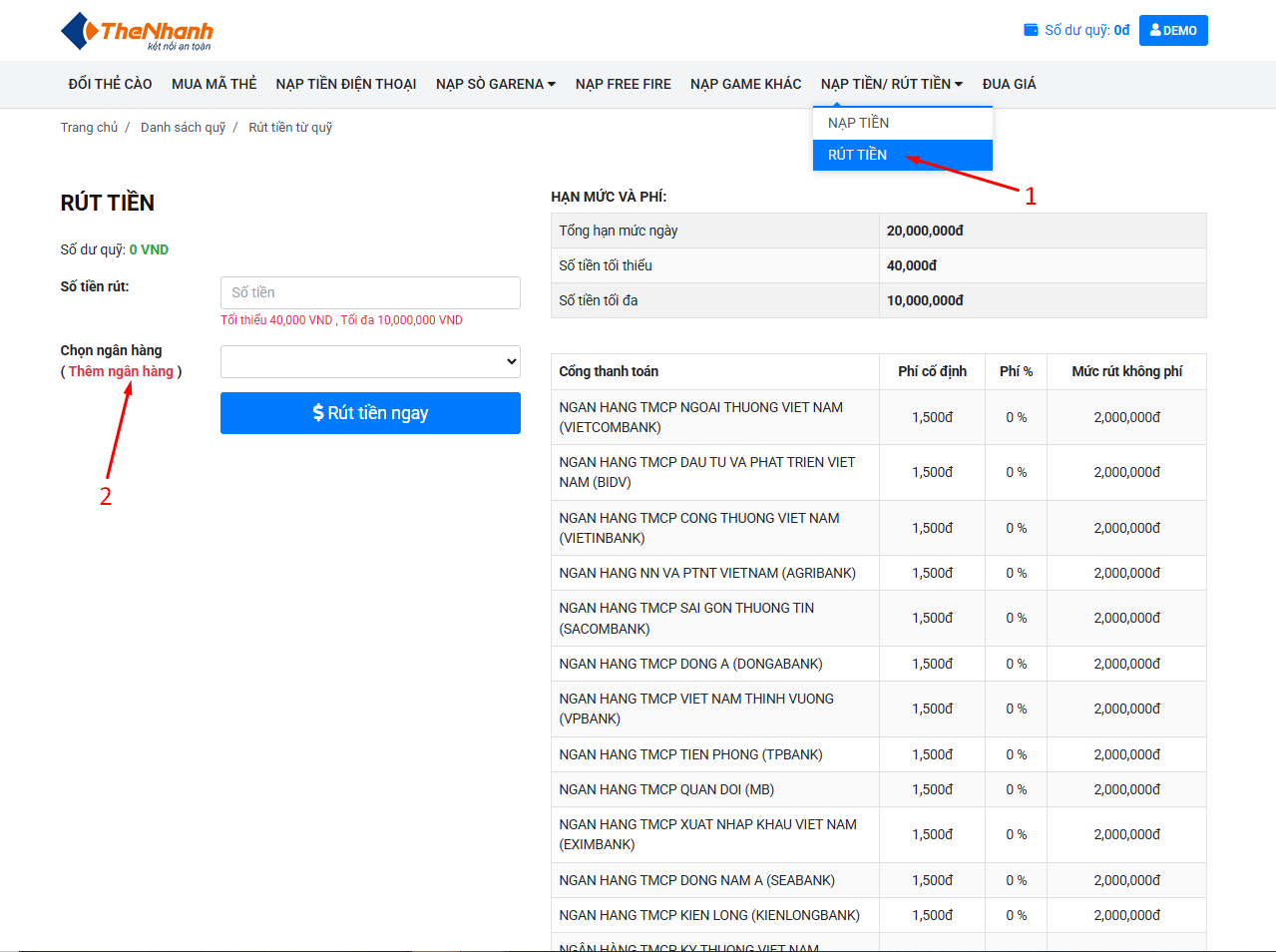Open the DEMO account button
This screenshot has width=1276, height=952.
(x=1173, y=30)
